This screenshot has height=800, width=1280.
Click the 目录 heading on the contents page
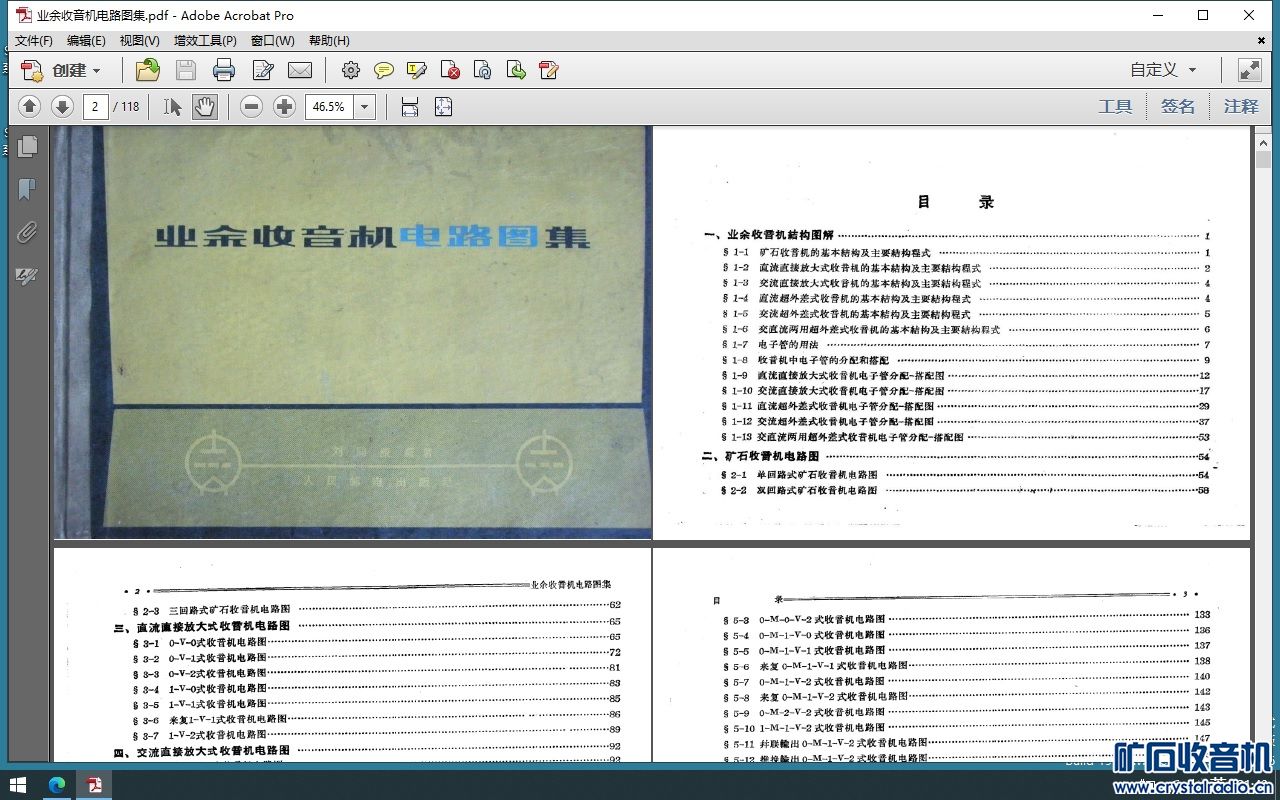pos(956,202)
